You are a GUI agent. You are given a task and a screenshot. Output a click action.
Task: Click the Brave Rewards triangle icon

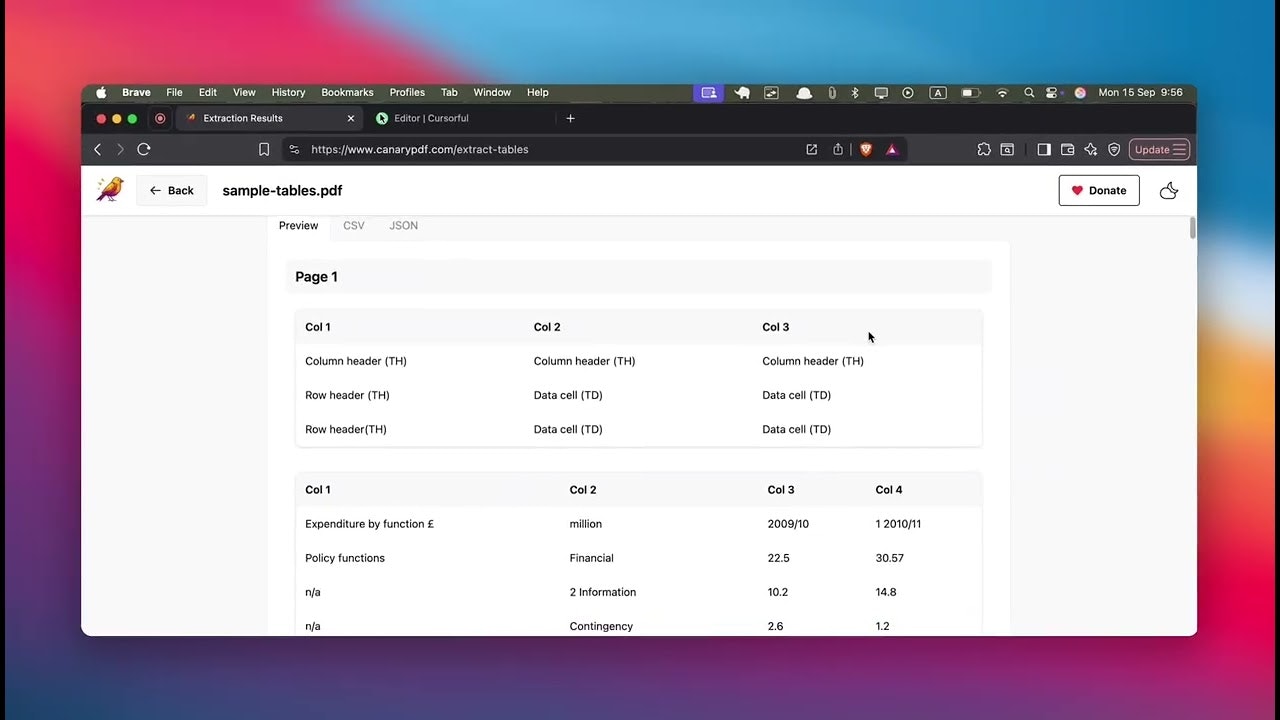pos(892,149)
